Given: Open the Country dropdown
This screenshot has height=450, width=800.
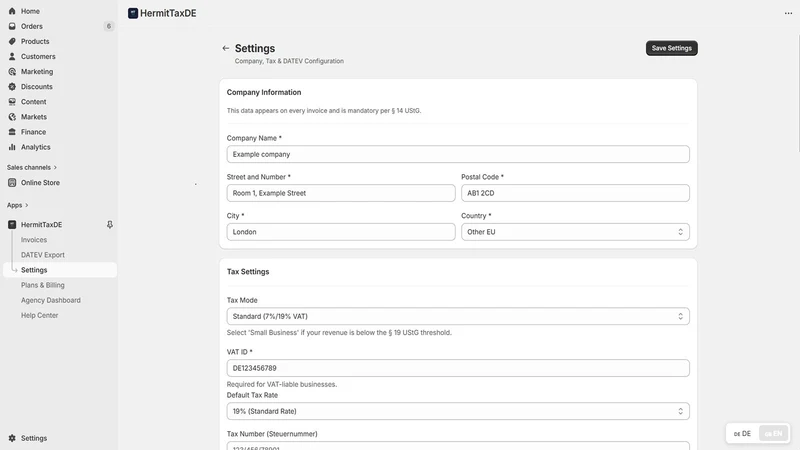Looking at the screenshot, I should (x=575, y=232).
